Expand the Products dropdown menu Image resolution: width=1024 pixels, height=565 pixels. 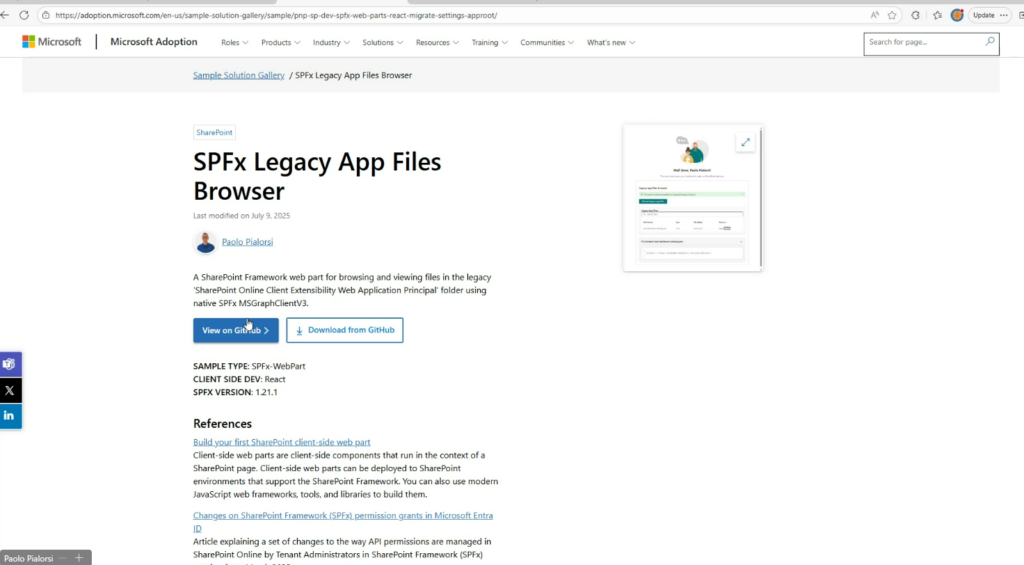pos(281,43)
